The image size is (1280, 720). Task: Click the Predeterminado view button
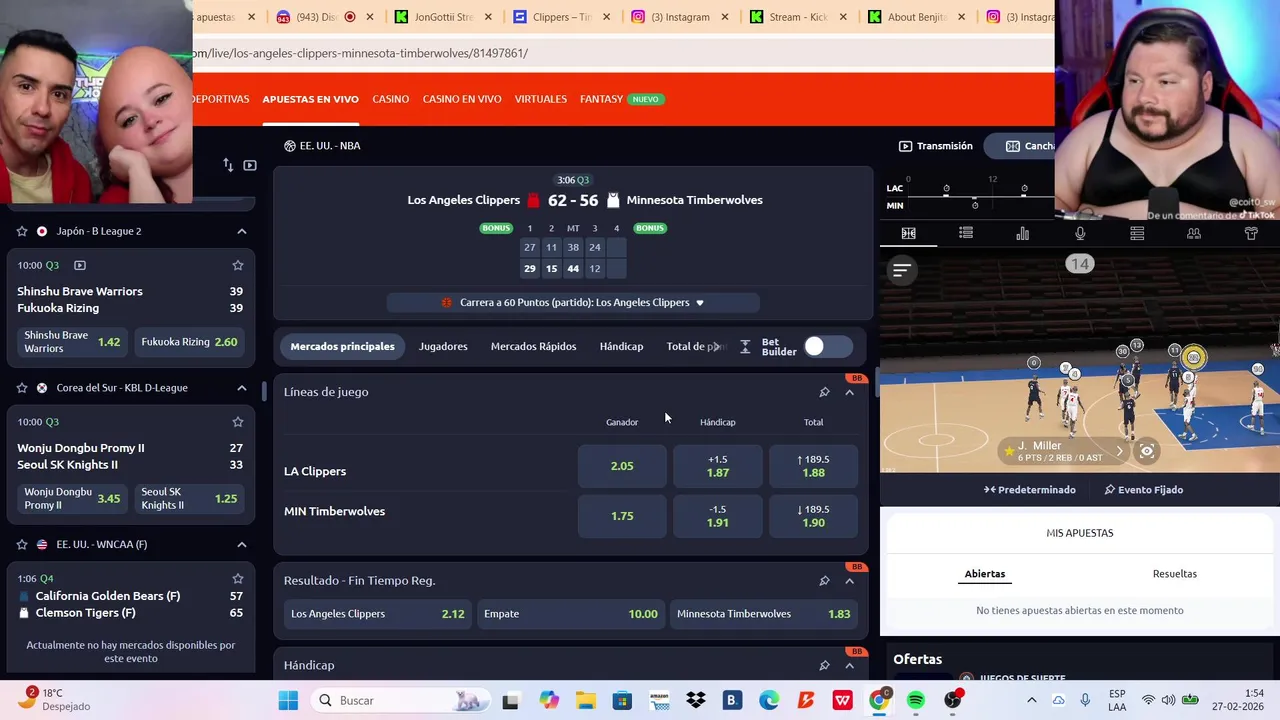coord(1030,490)
